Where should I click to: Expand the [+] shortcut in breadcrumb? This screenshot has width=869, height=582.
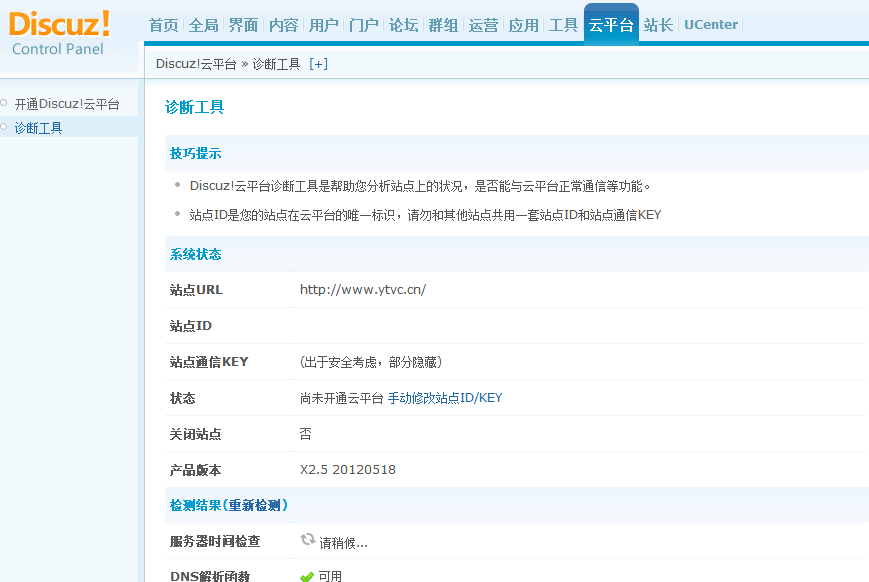(x=319, y=64)
